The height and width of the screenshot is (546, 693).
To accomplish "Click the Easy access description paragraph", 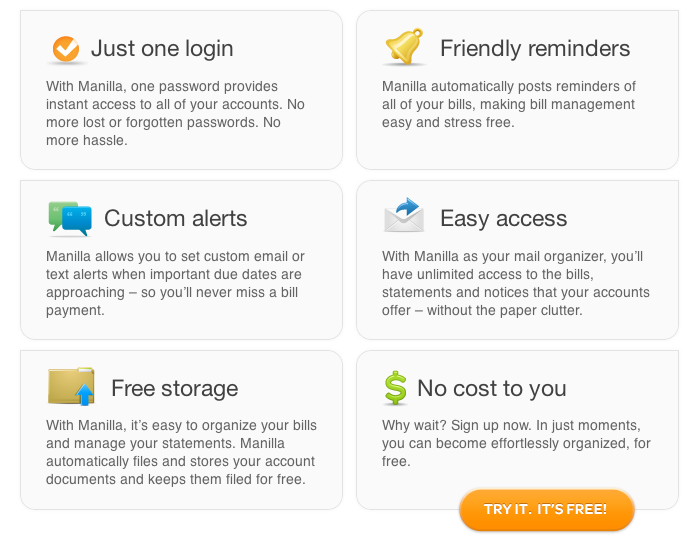I will point(516,283).
